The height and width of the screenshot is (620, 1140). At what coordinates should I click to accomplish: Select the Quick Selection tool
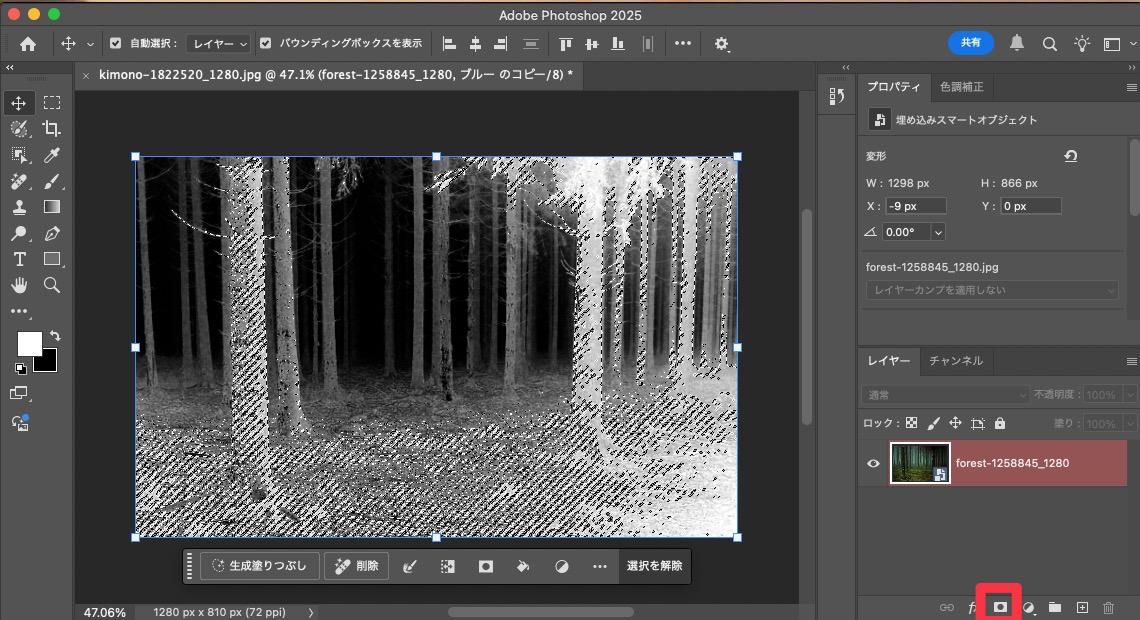click(19, 129)
